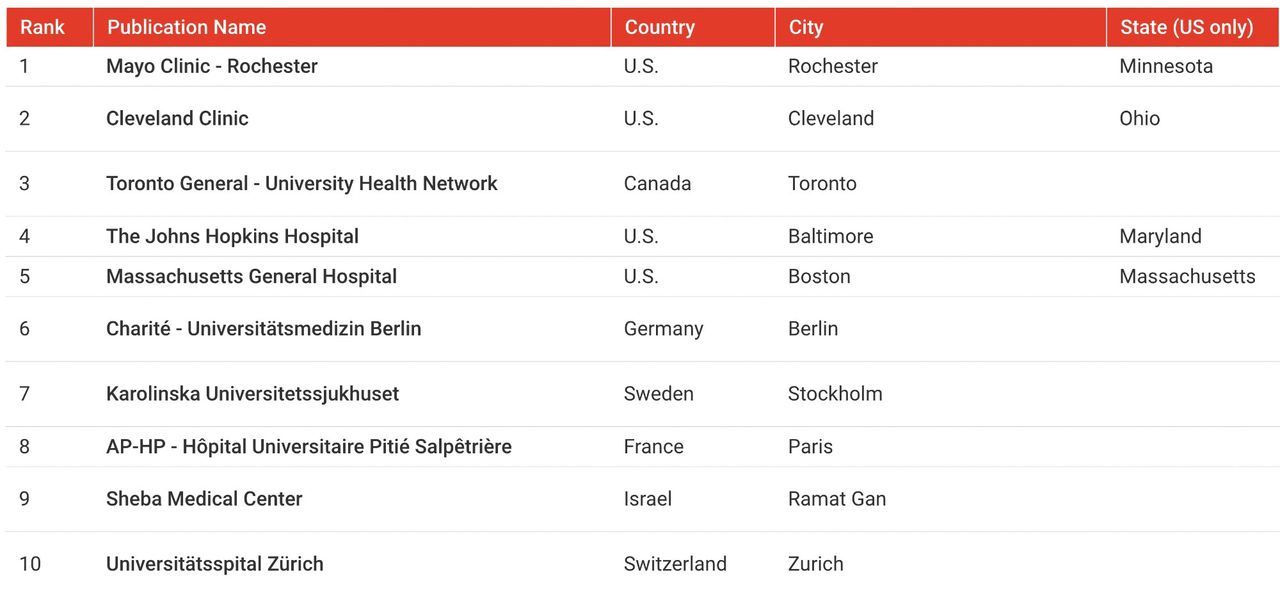Click the State (US only) header
This screenshot has height=594, width=1280.
point(1186,27)
